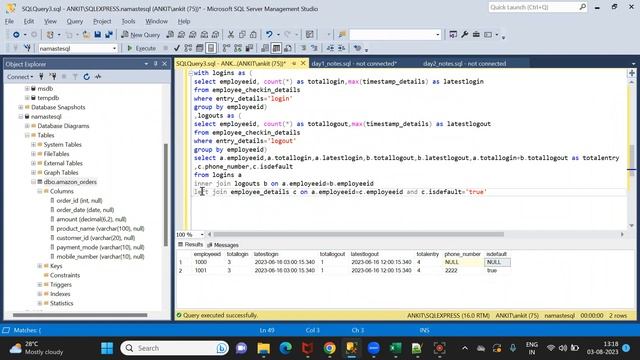
Task: Click the Disconnect plug icon in Object Explorer
Action: (x=52, y=77)
